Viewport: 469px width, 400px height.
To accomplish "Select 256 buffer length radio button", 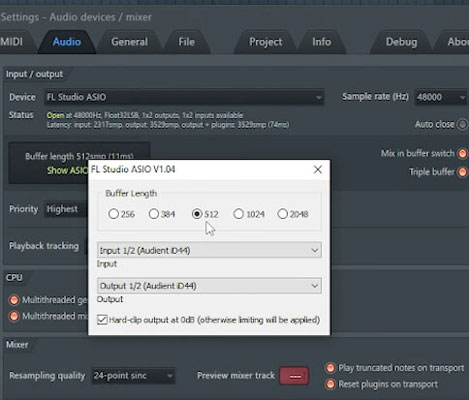I will pyautogui.click(x=113, y=214).
